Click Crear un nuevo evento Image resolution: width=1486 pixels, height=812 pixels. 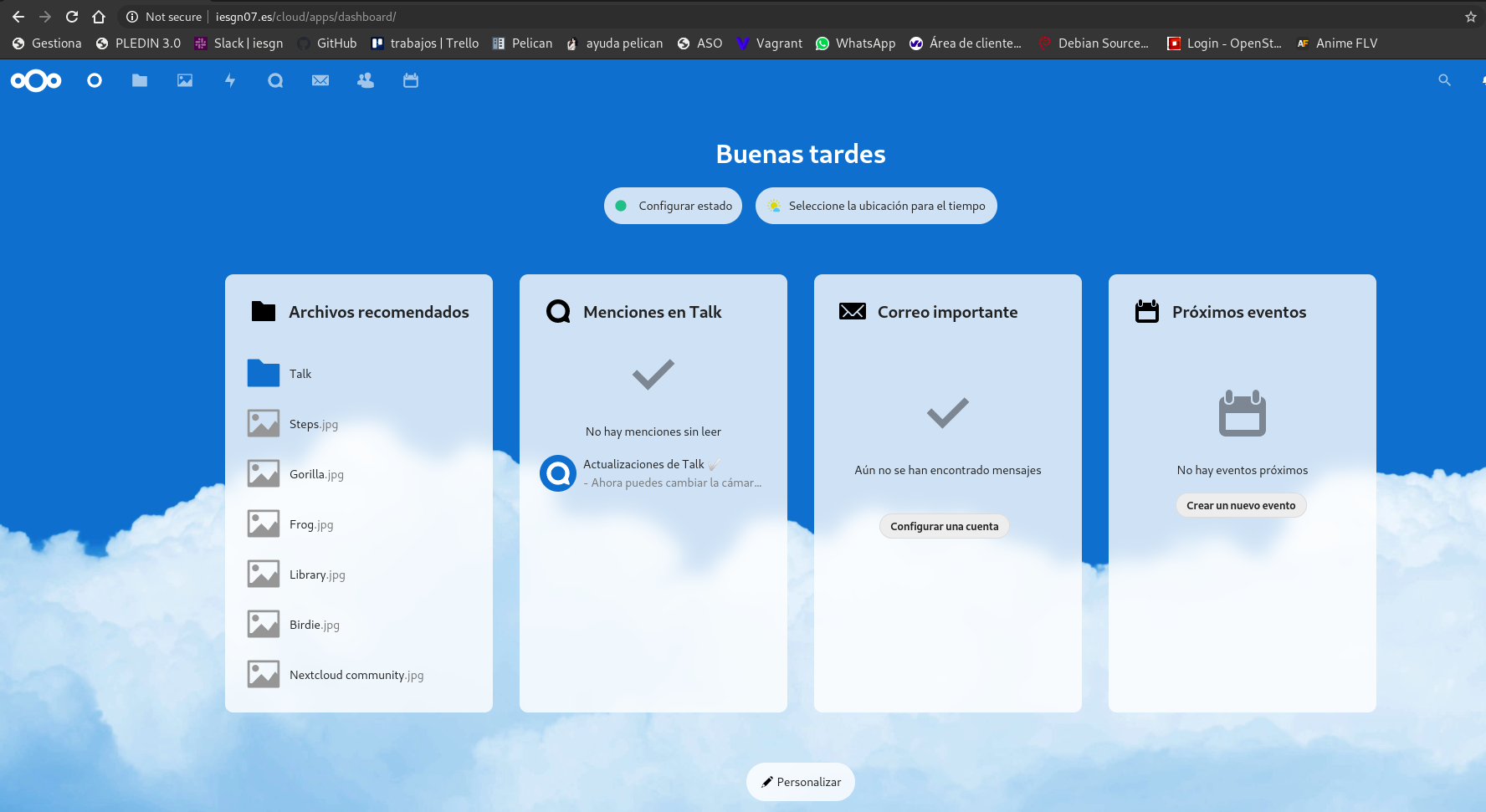point(1241,505)
